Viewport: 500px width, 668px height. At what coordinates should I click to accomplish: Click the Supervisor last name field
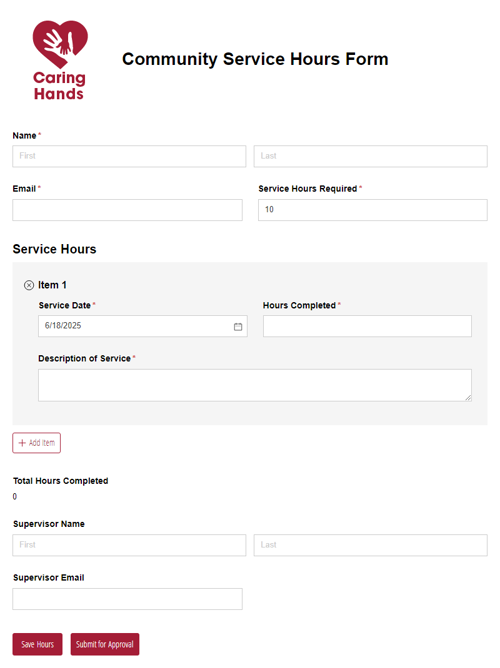coord(371,545)
